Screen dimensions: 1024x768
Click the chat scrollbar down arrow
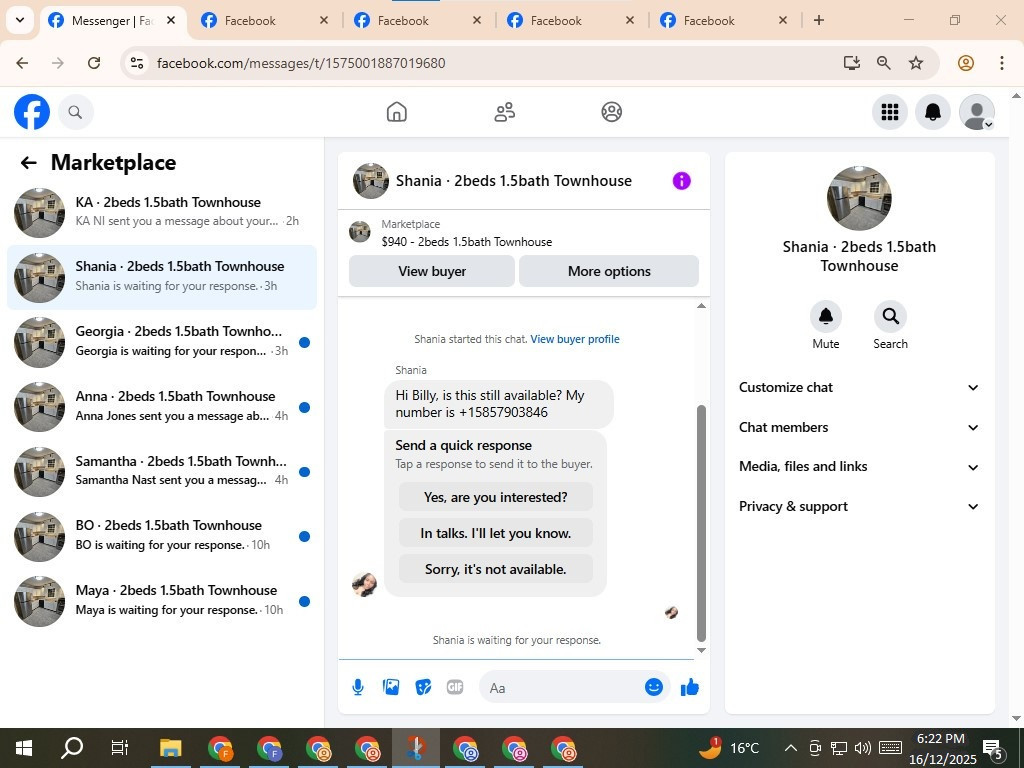pos(701,650)
